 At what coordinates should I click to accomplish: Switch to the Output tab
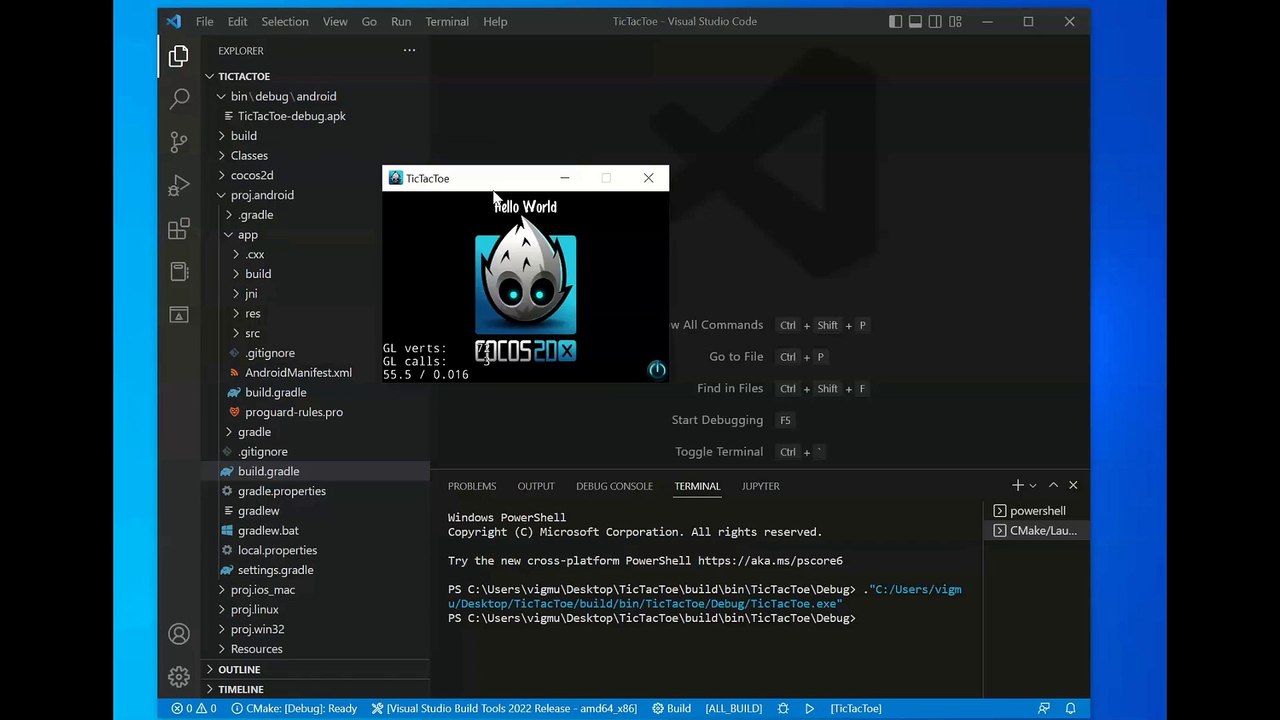pyautogui.click(x=536, y=486)
